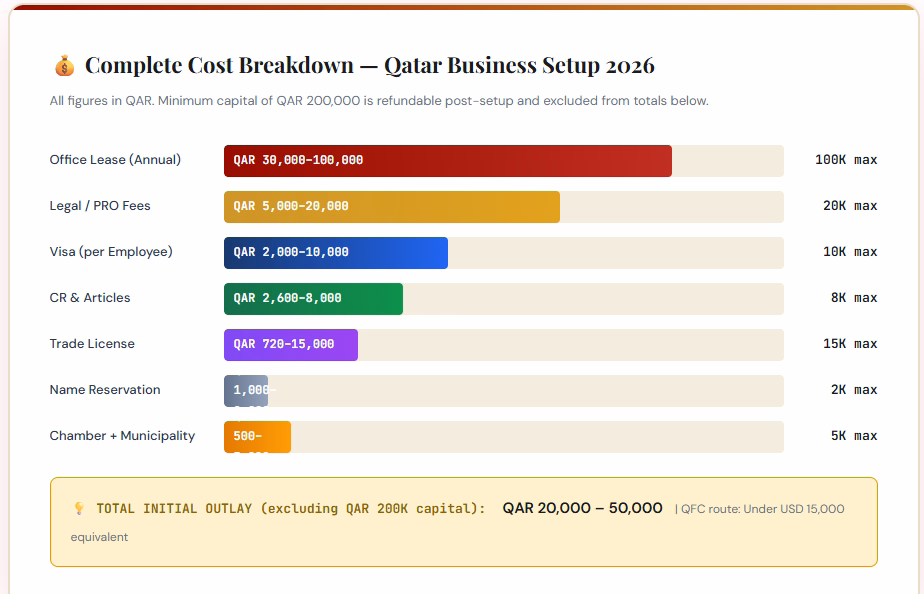The width and height of the screenshot is (924, 594).
Task: Select the purple Trade License bar
Action: tap(291, 344)
